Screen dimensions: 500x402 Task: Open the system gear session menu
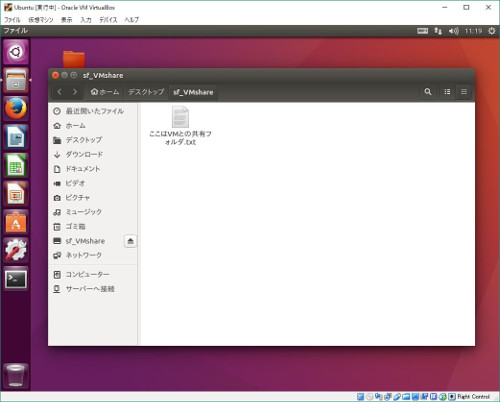(491, 31)
